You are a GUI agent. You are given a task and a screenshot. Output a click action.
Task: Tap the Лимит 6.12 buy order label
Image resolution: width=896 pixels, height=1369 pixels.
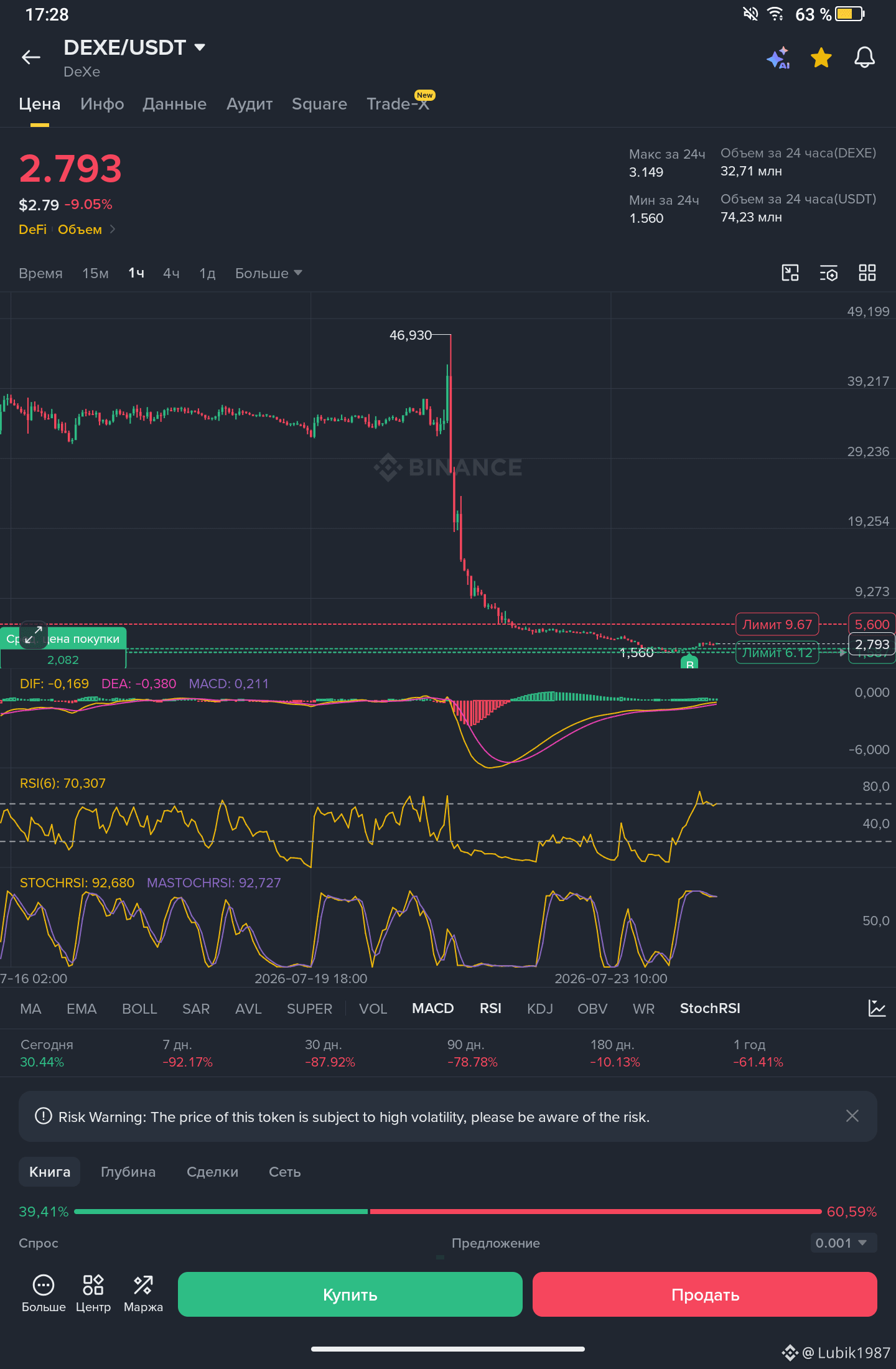777,653
